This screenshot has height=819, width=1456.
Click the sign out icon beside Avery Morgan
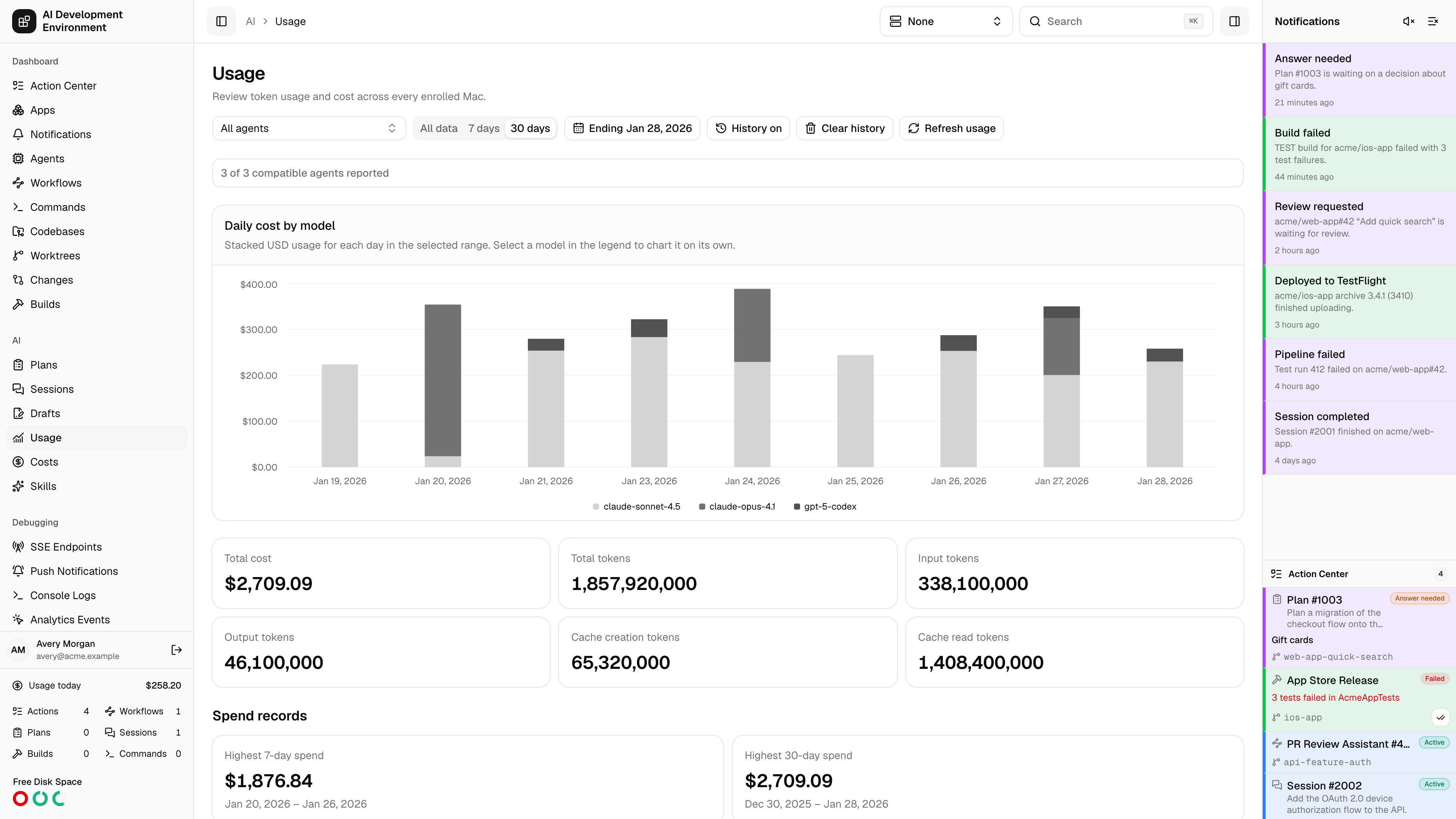[x=176, y=650]
